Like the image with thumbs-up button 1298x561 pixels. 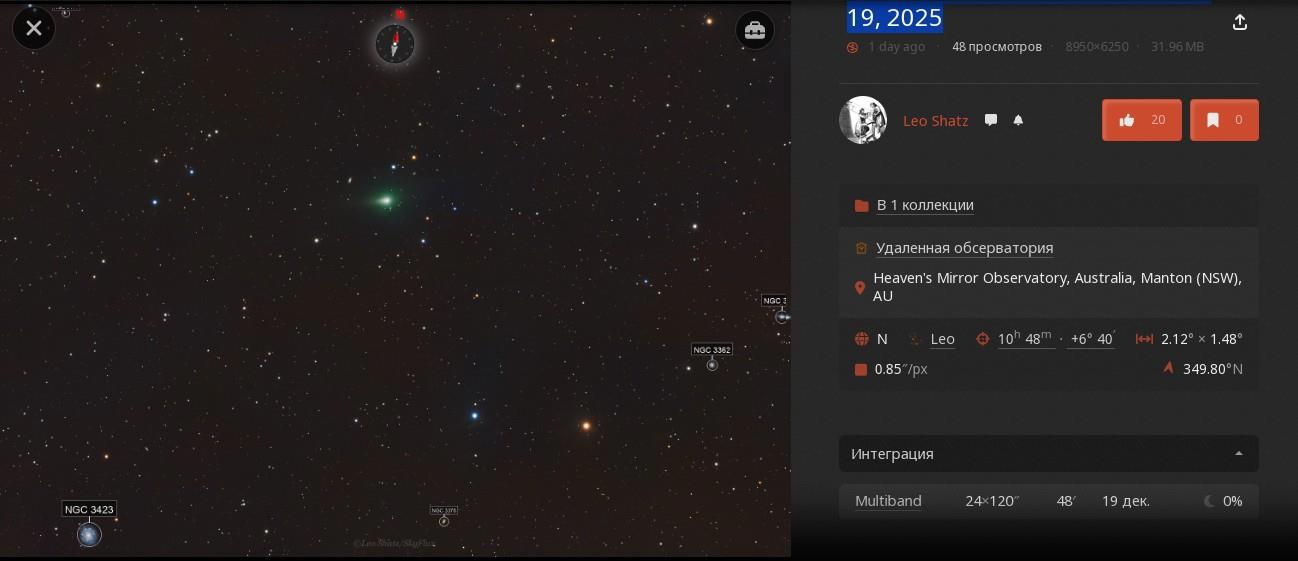pyautogui.click(x=1142, y=120)
